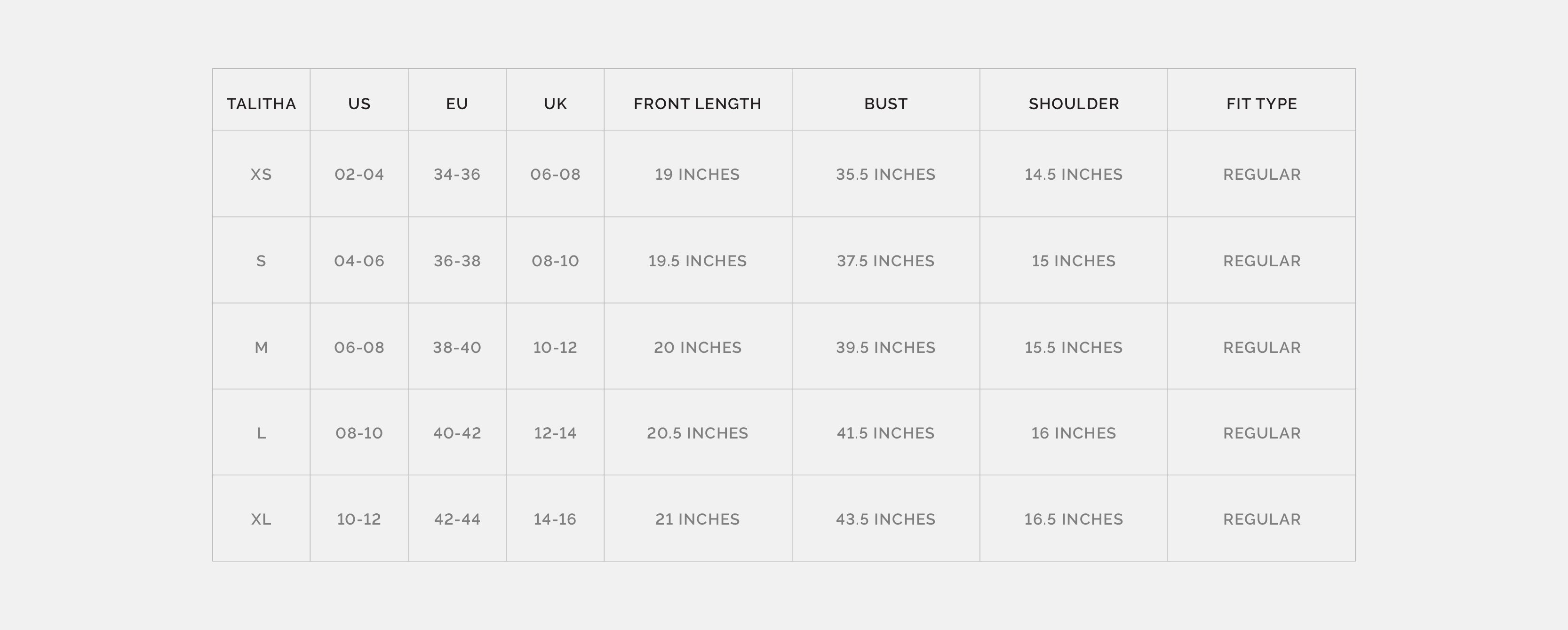
Task: Click the US 02-04 cell
Action: pyautogui.click(x=359, y=175)
